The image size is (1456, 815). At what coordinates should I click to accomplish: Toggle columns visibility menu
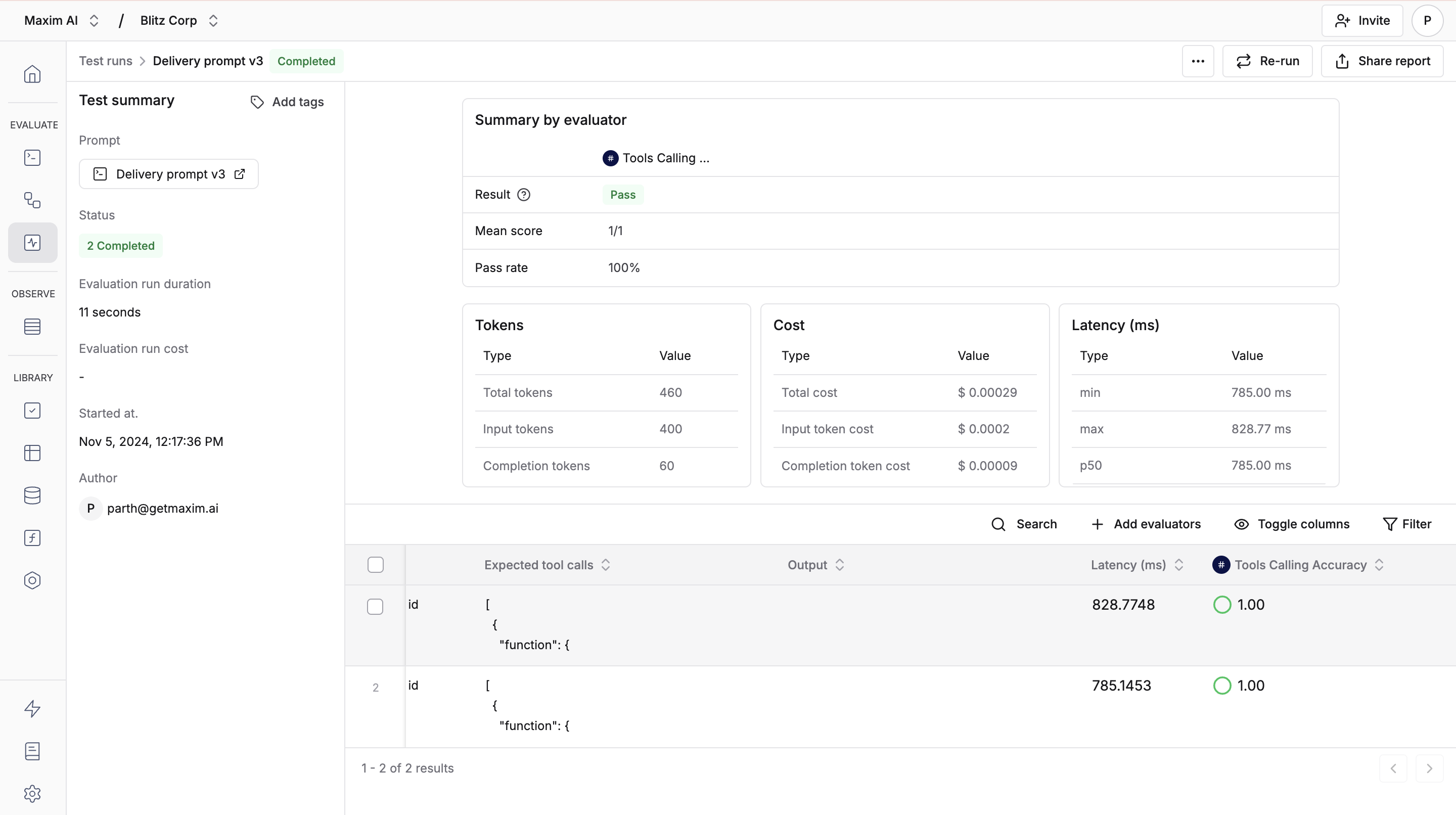[x=1292, y=524]
